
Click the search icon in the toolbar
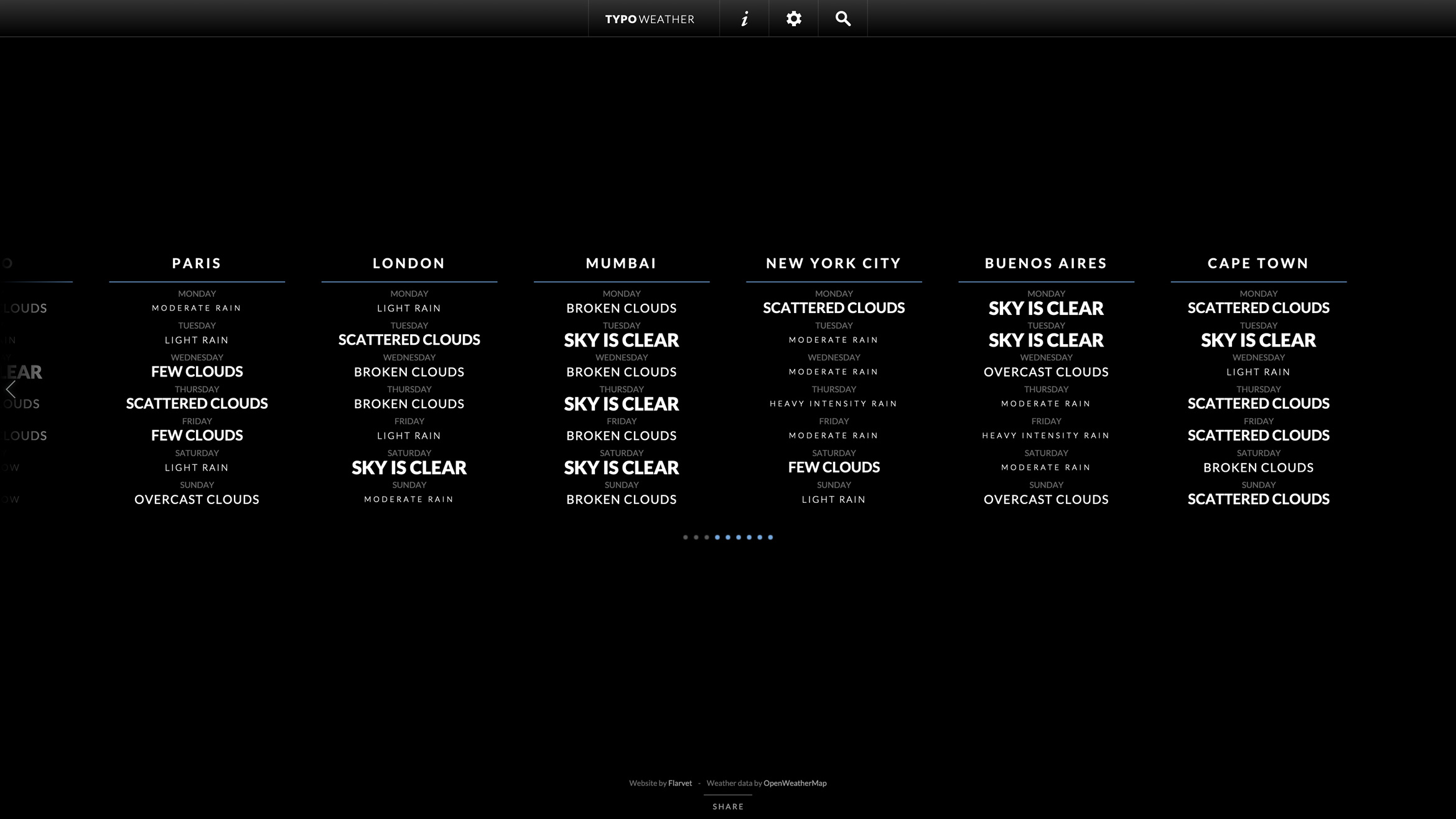coord(843,19)
